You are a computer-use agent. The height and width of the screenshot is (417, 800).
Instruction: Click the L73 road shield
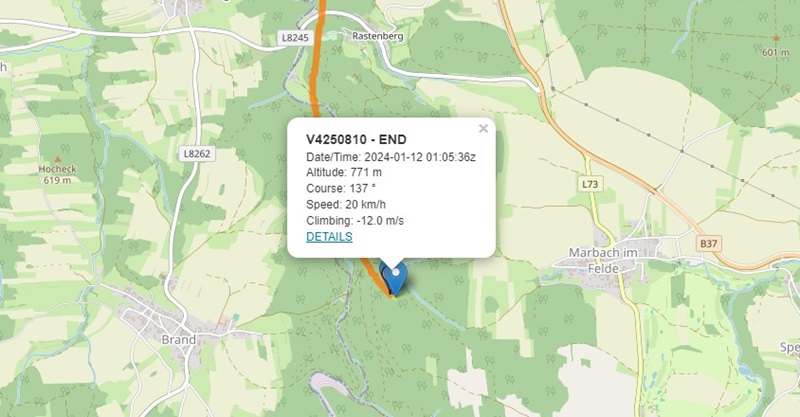tap(590, 183)
